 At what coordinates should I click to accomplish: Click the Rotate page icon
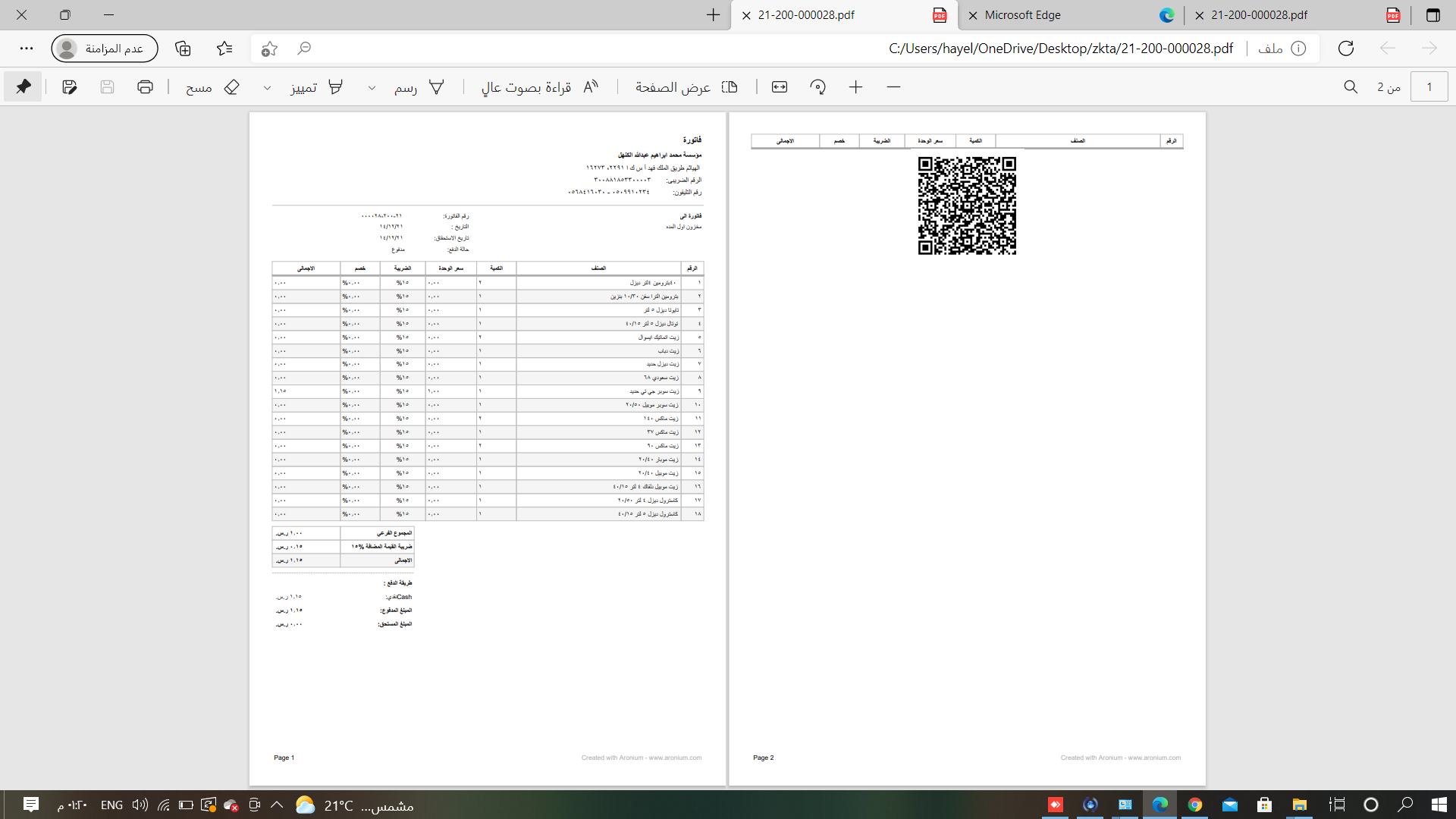pyautogui.click(x=817, y=87)
